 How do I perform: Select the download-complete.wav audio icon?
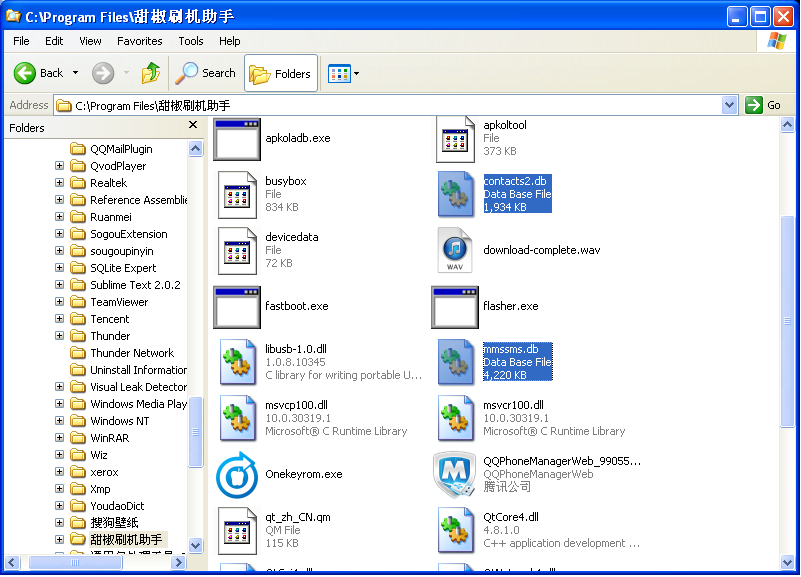point(455,251)
